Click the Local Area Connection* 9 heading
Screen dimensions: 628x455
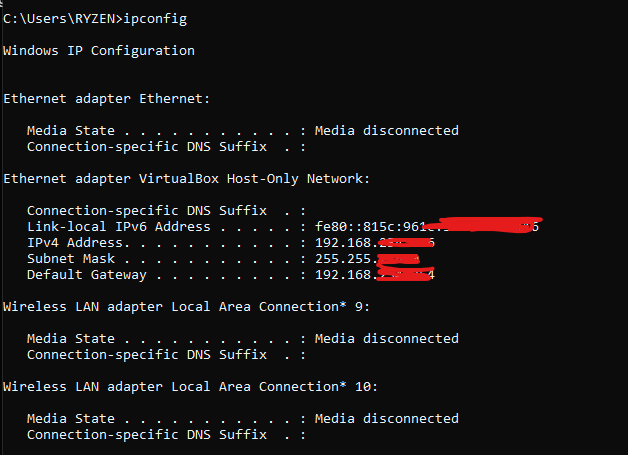click(x=186, y=307)
